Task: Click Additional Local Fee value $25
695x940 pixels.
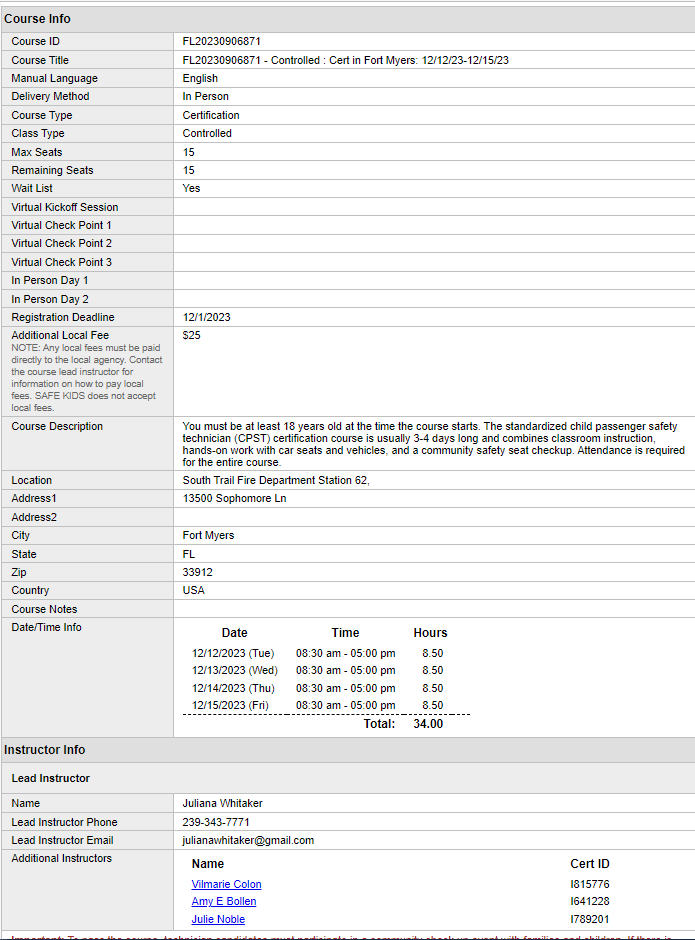Action: tap(191, 335)
